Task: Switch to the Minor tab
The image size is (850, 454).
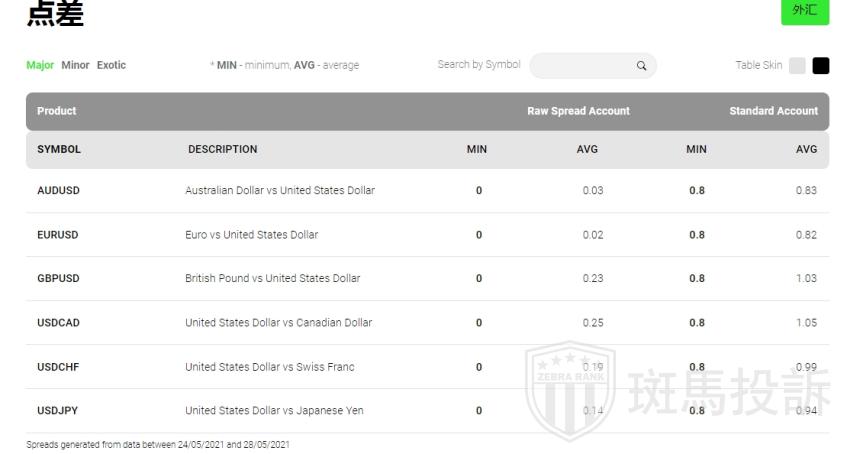Action: (x=75, y=66)
